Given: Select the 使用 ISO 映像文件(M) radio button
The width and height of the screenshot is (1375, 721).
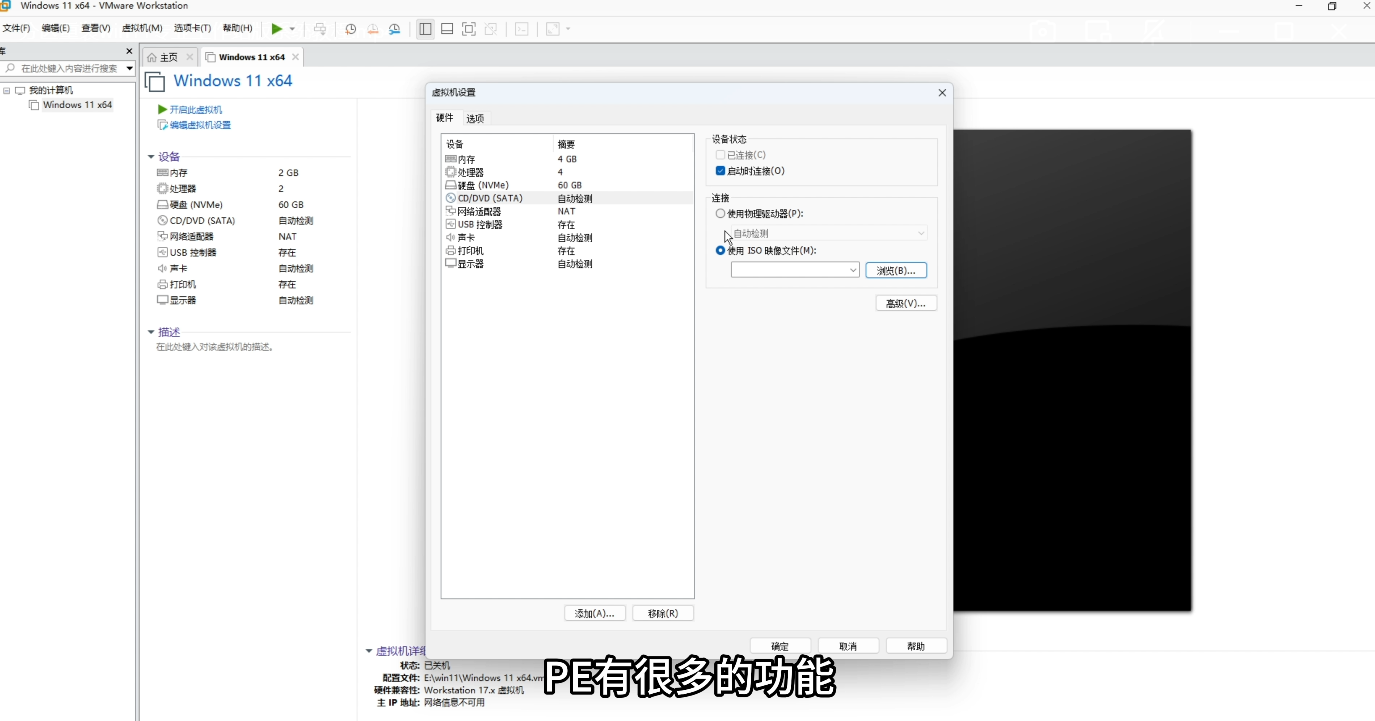Looking at the screenshot, I should click(720, 251).
